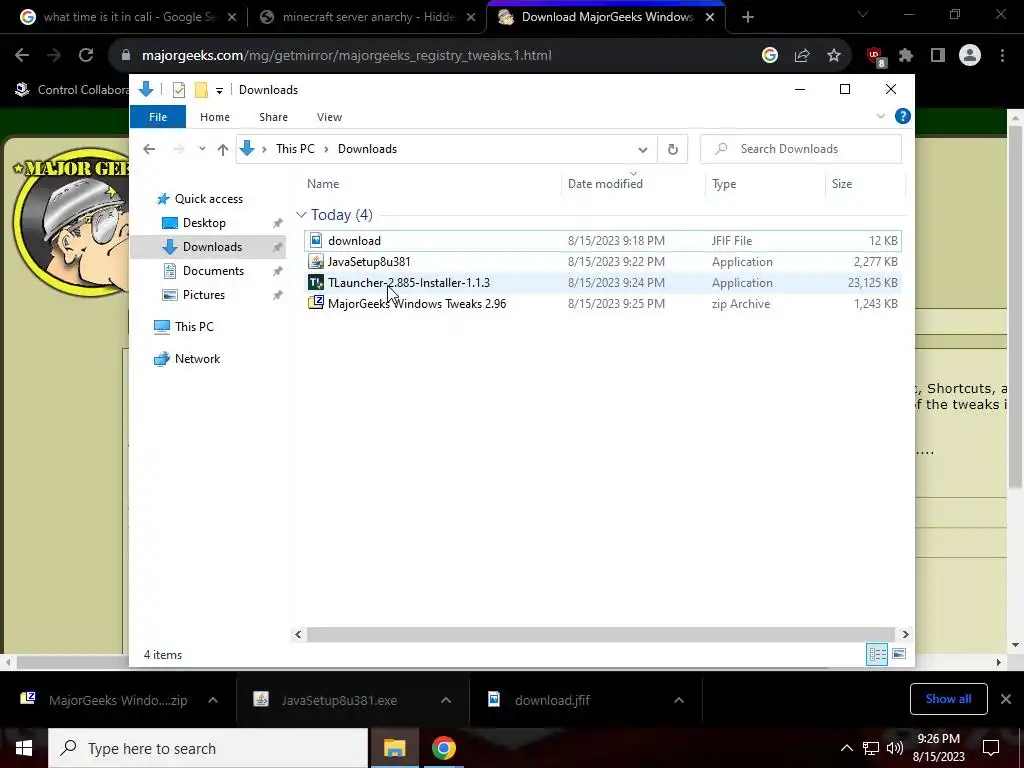Screen dimensions: 1024x768
Task: Switch to large icons view button
Action: click(899, 654)
